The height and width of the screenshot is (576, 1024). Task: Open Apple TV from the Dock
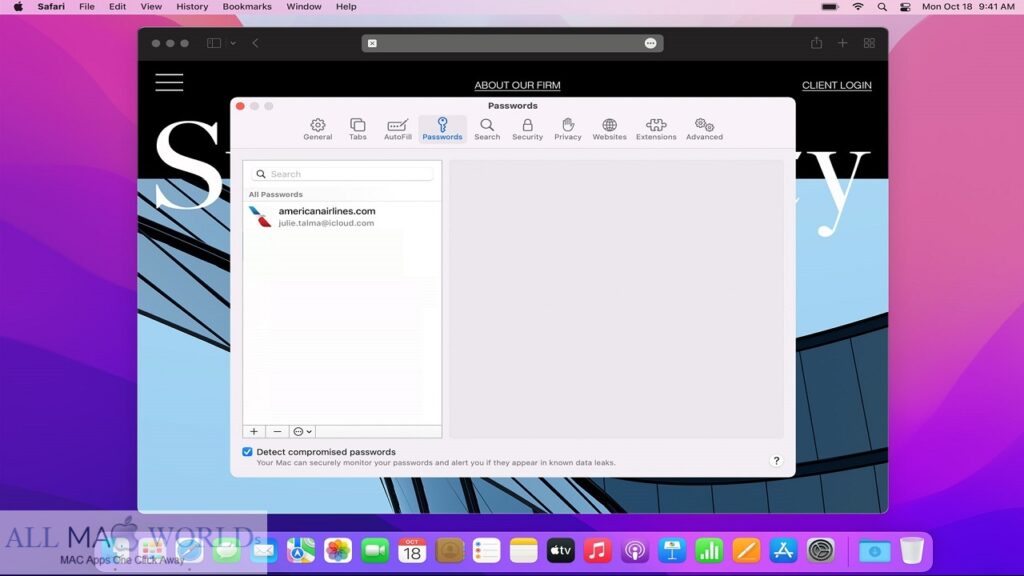[x=560, y=551]
